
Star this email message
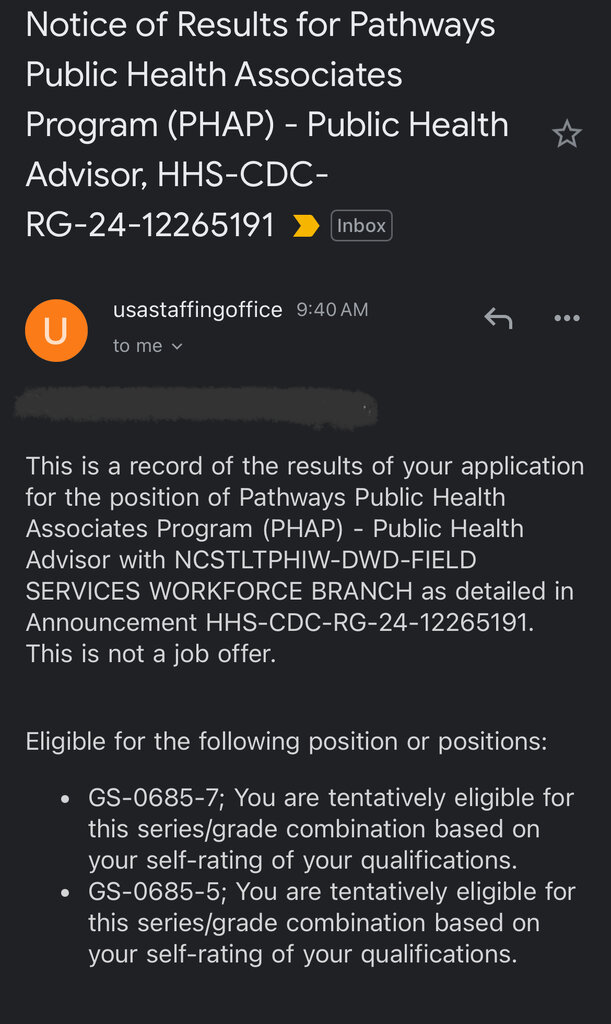pyautogui.click(x=567, y=134)
